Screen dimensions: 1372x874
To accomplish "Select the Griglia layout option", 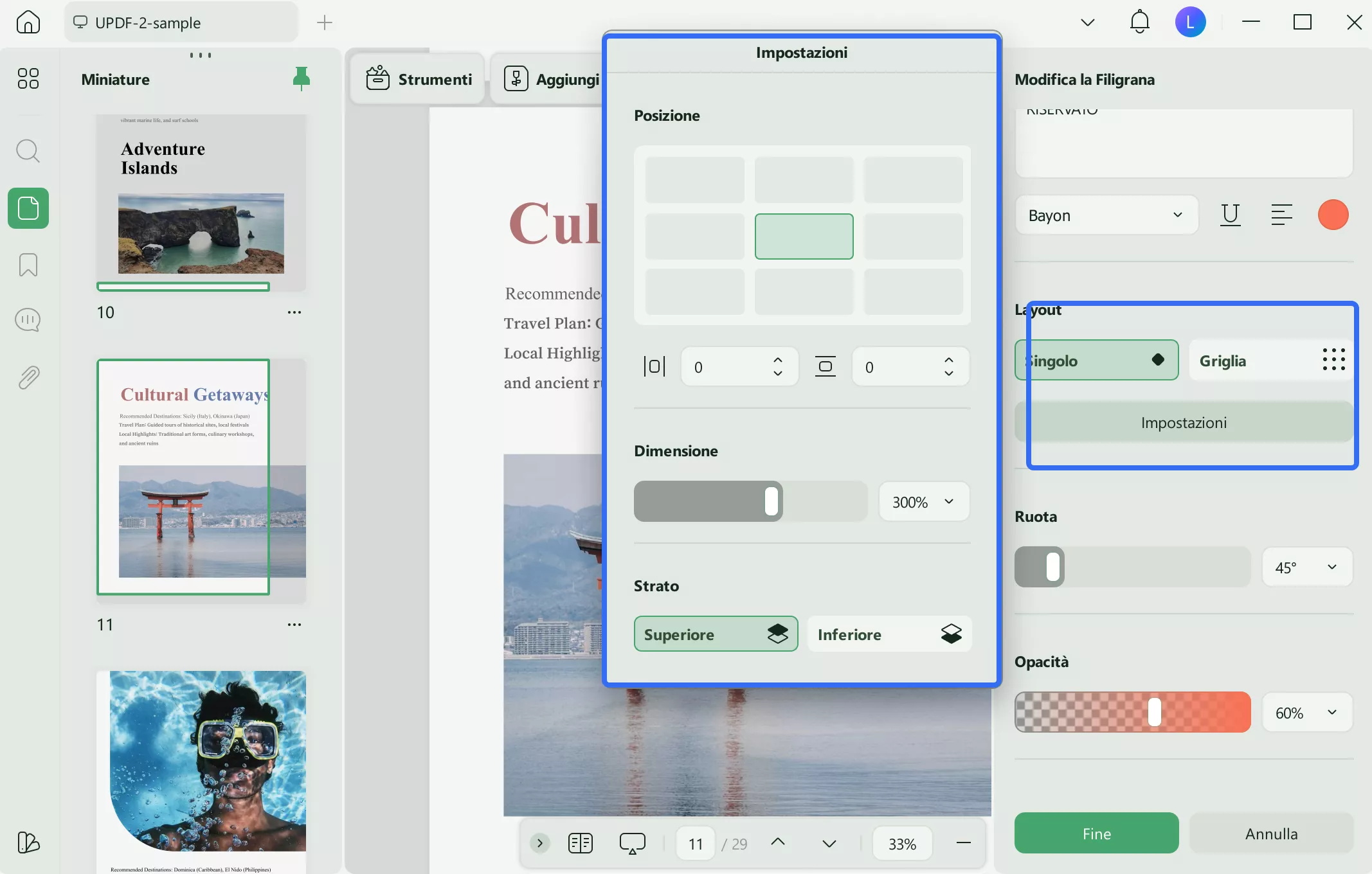I will pos(1270,361).
